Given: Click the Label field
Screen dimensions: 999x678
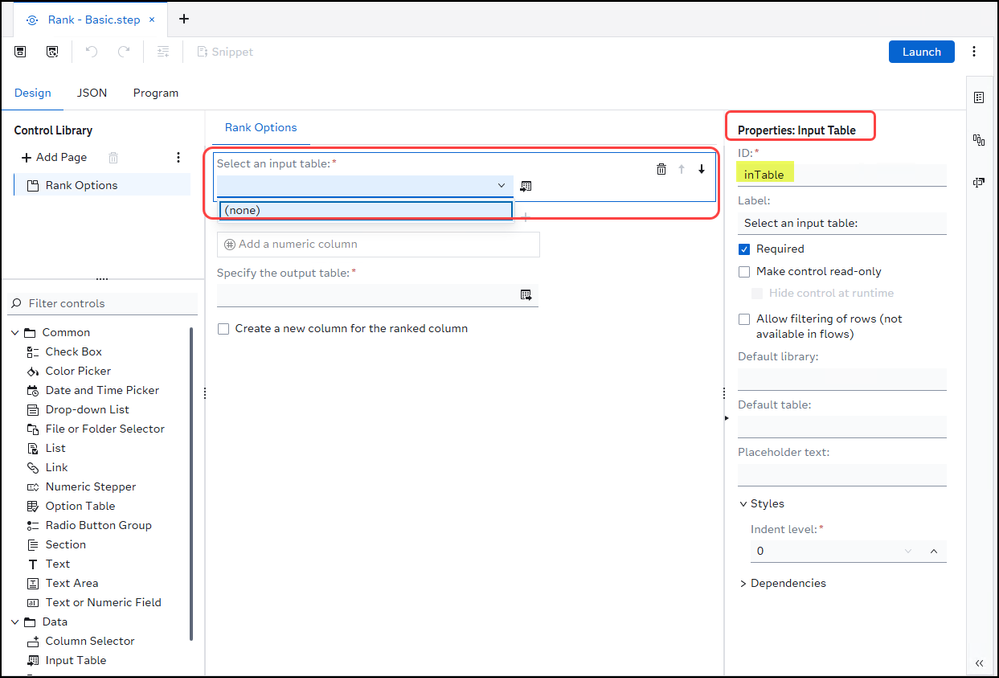Looking at the screenshot, I should (842, 223).
